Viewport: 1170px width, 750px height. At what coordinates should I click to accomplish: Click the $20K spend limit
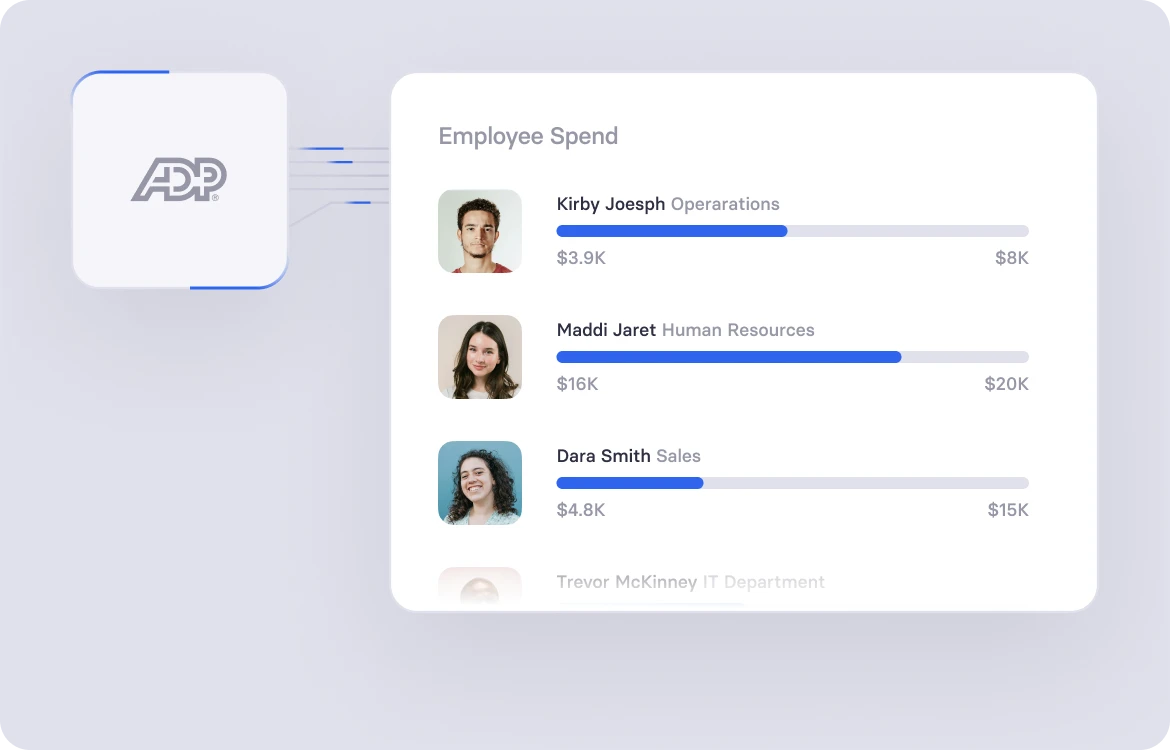(1007, 384)
